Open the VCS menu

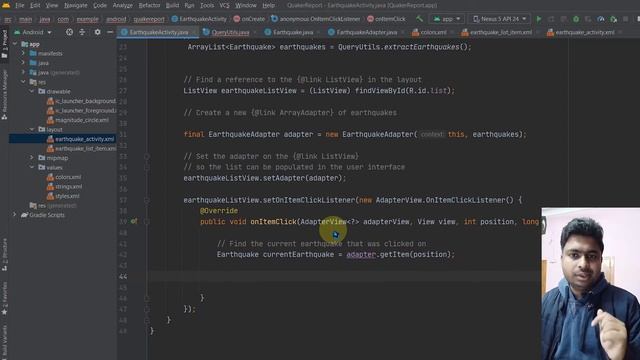pos(224,5)
